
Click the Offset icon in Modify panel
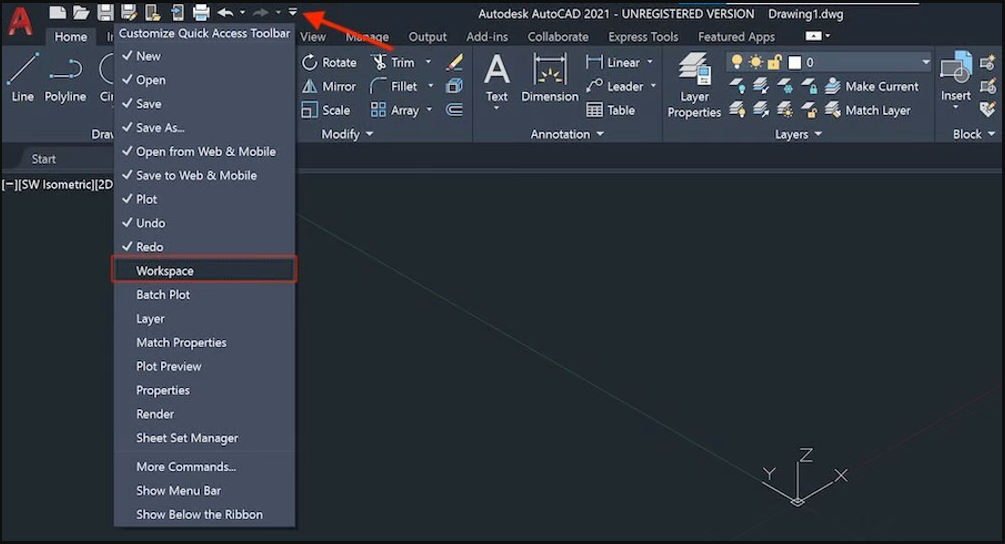pyautogui.click(x=454, y=110)
